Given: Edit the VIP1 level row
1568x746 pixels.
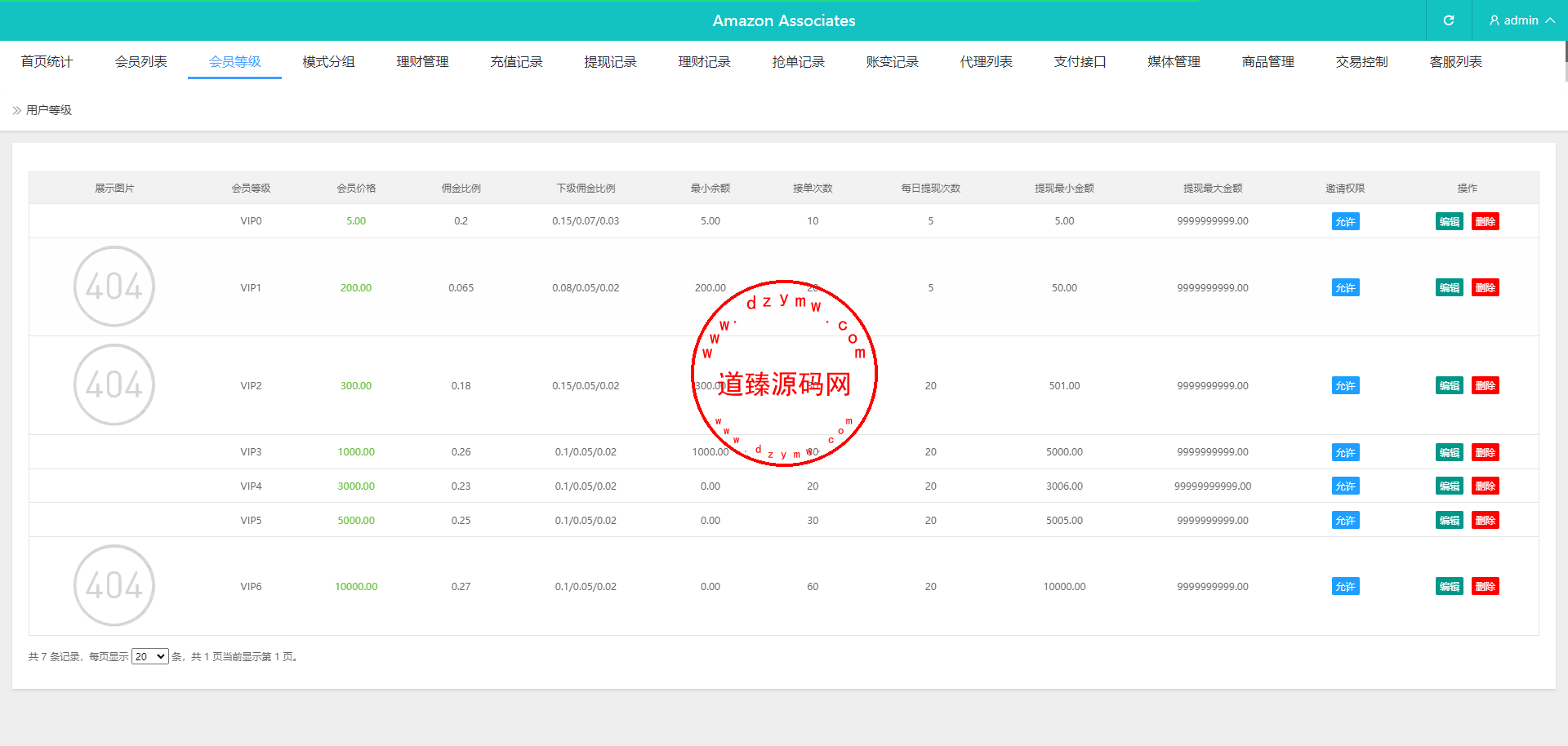Looking at the screenshot, I should [x=1450, y=287].
